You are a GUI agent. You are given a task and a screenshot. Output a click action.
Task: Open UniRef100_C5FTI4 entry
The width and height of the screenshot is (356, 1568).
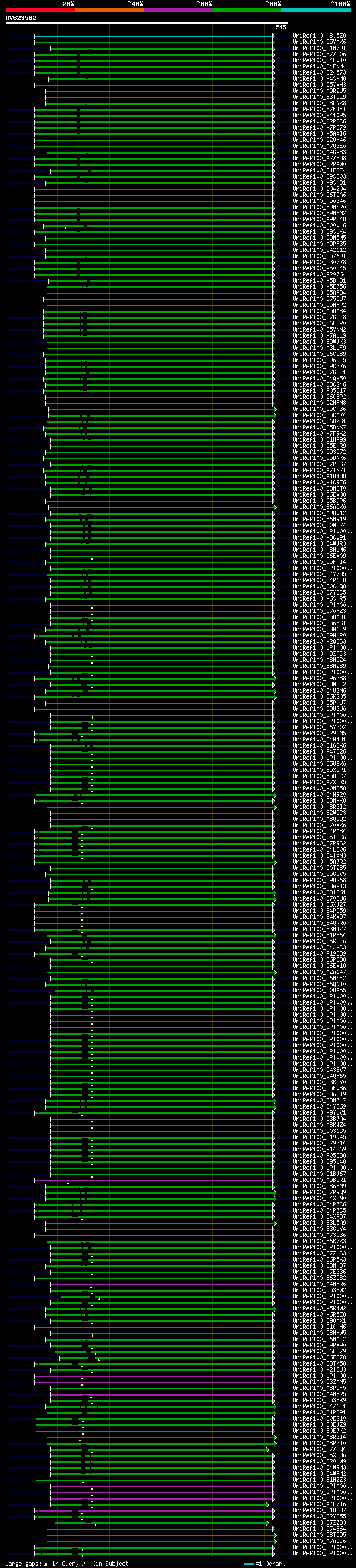(319, 562)
